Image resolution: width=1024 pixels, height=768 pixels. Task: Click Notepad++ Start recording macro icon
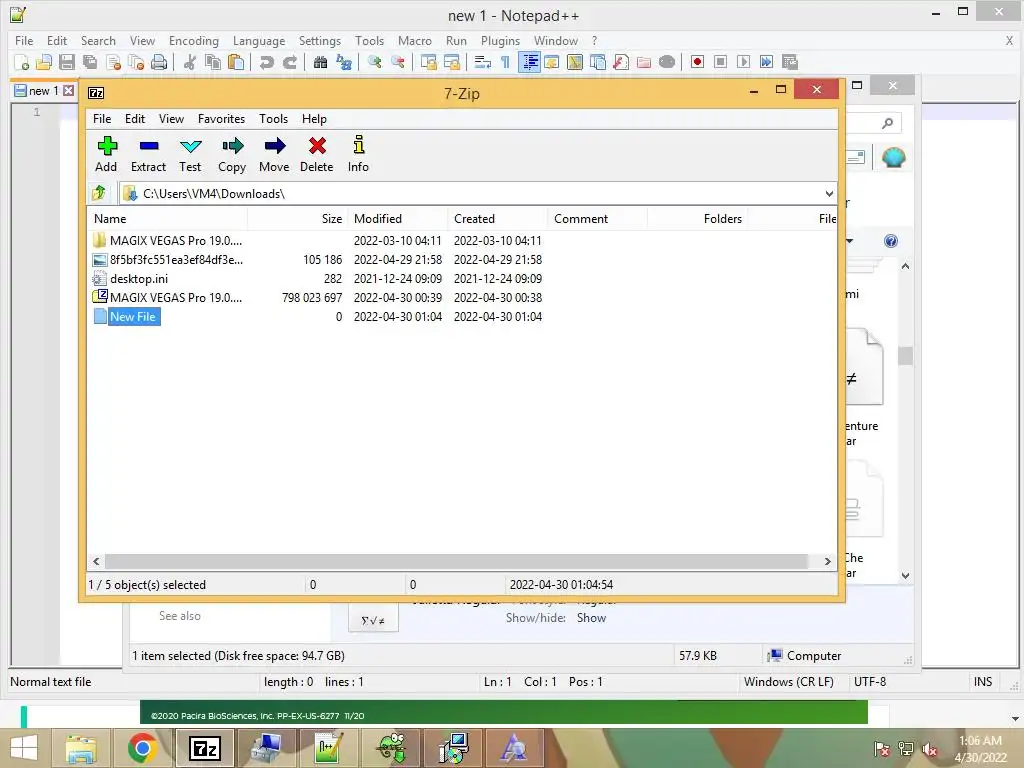697,62
